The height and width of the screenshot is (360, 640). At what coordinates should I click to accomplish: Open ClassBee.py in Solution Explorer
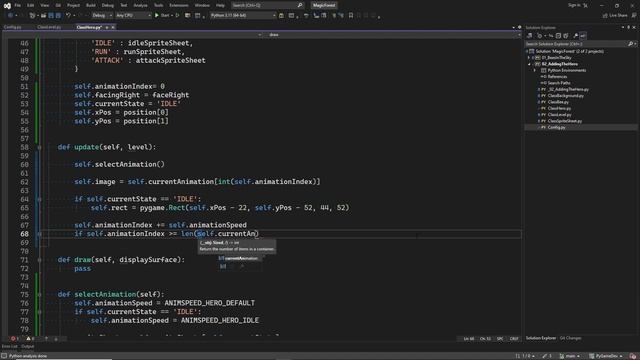click(x=558, y=102)
